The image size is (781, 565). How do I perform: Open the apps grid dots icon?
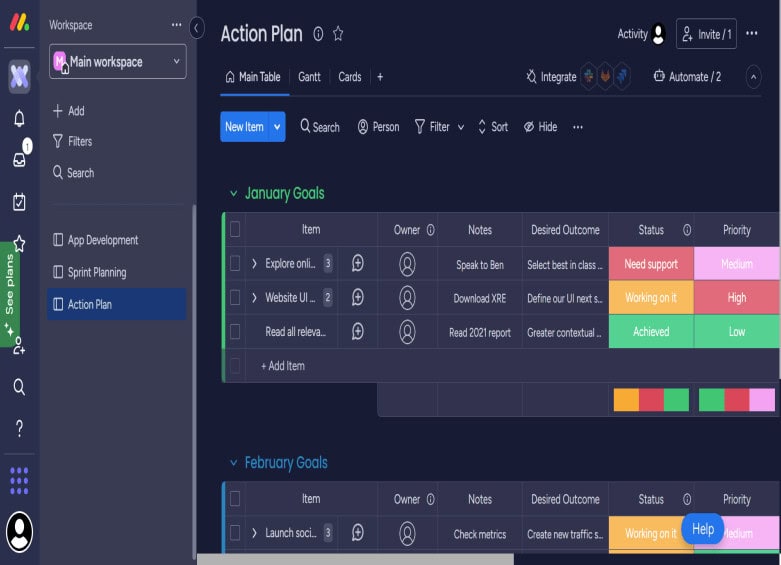[19, 481]
